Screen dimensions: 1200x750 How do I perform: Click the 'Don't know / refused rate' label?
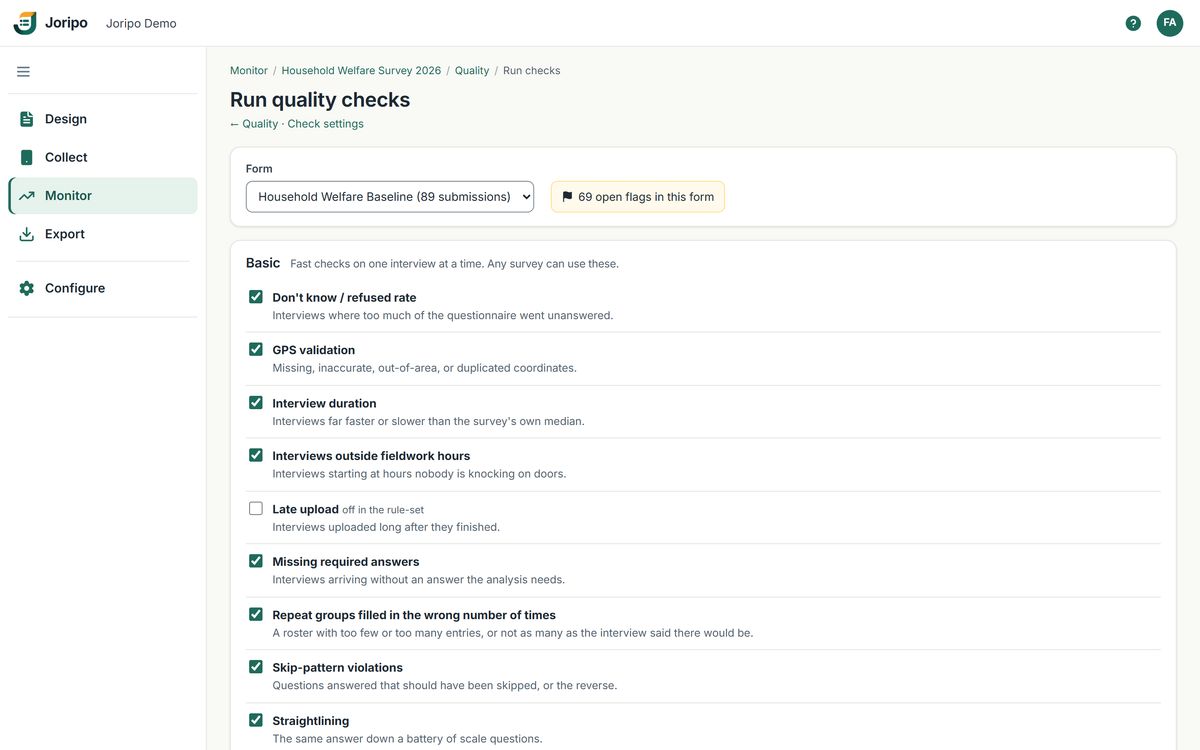pyautogui.click(x=344, y=297)
